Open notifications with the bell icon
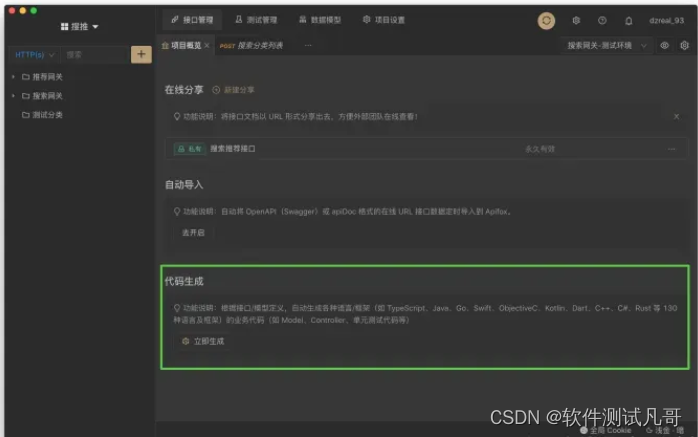The height and width of the screenshot is (437, 698). coord(628,20)
